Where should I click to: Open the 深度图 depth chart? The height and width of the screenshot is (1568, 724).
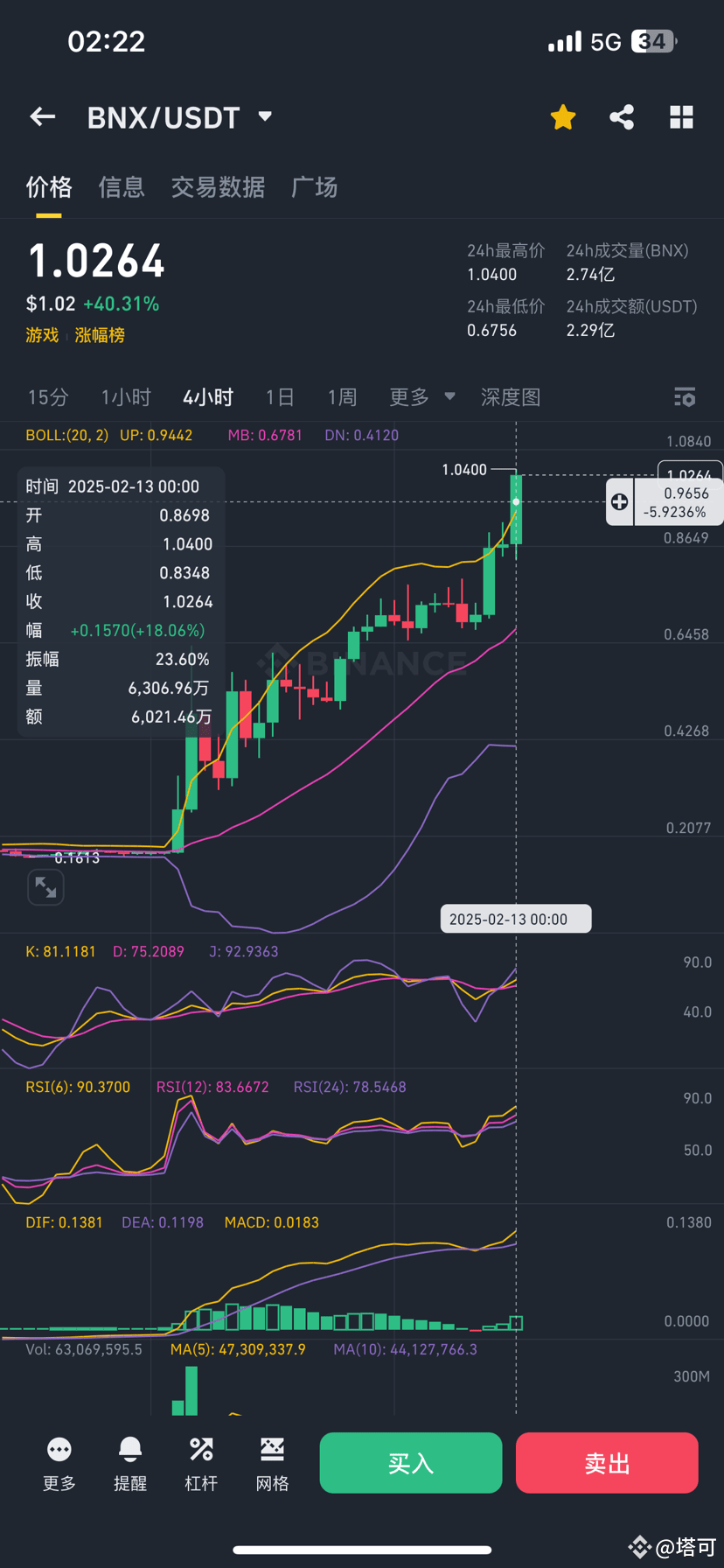pos(511,397)
